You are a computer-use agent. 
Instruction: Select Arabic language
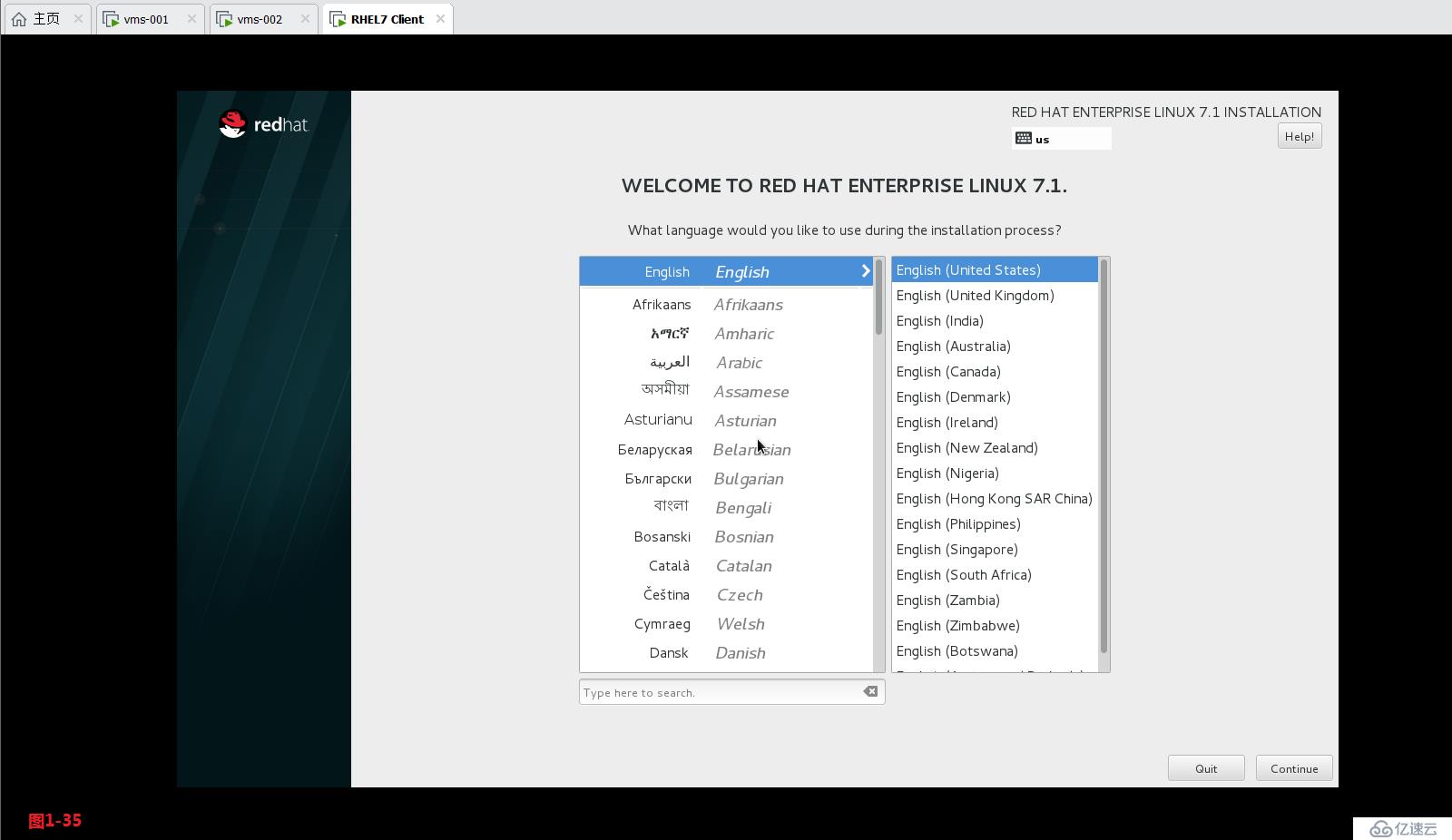click(726, 363)
